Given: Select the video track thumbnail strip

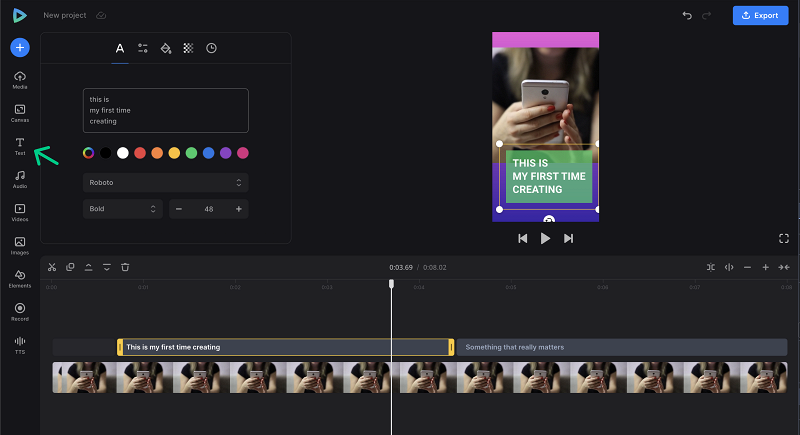Looking at the screenshot, I should [419, 377].
